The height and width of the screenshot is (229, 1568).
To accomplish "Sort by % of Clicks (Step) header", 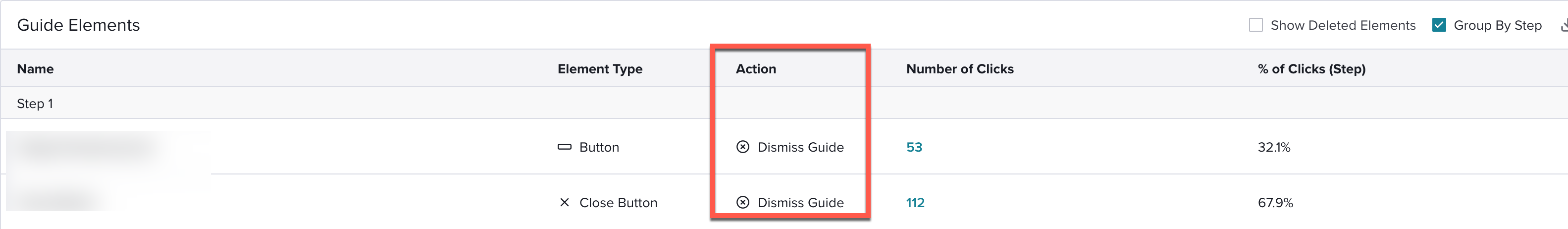I will 1311,69.
